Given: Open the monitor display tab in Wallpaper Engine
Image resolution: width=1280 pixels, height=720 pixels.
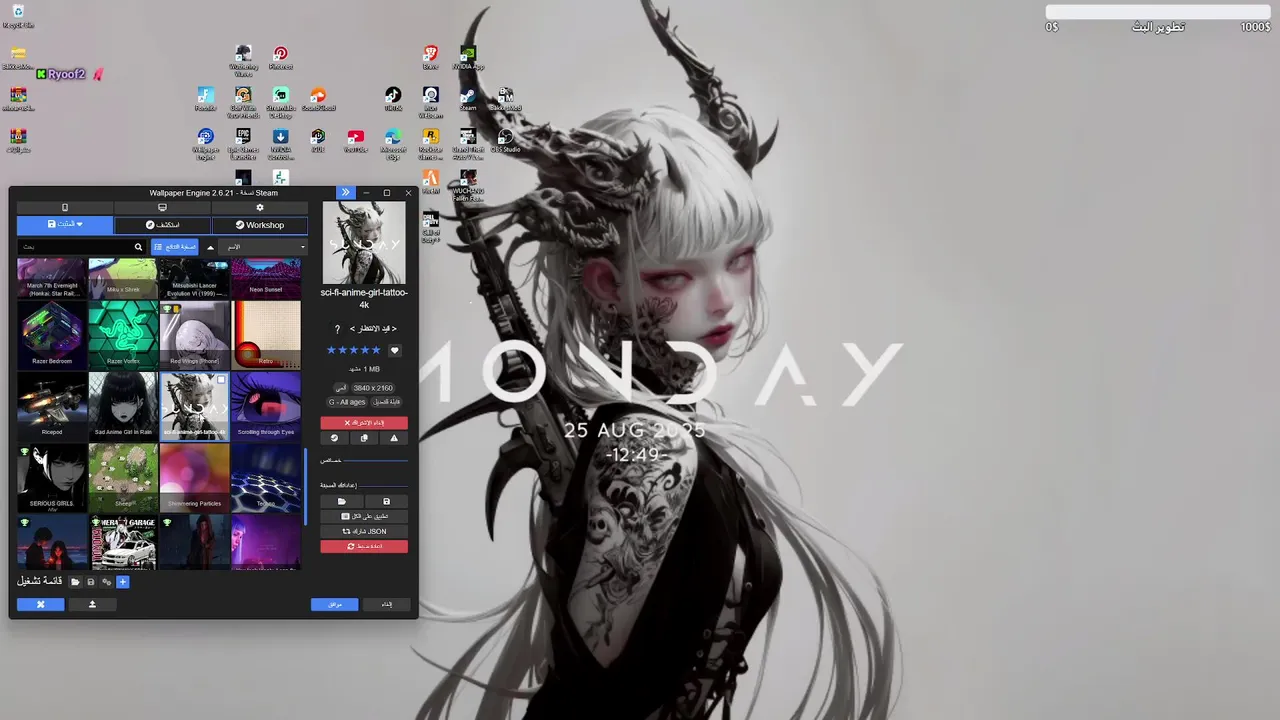Looking at the screenshot, I should 162,208.
